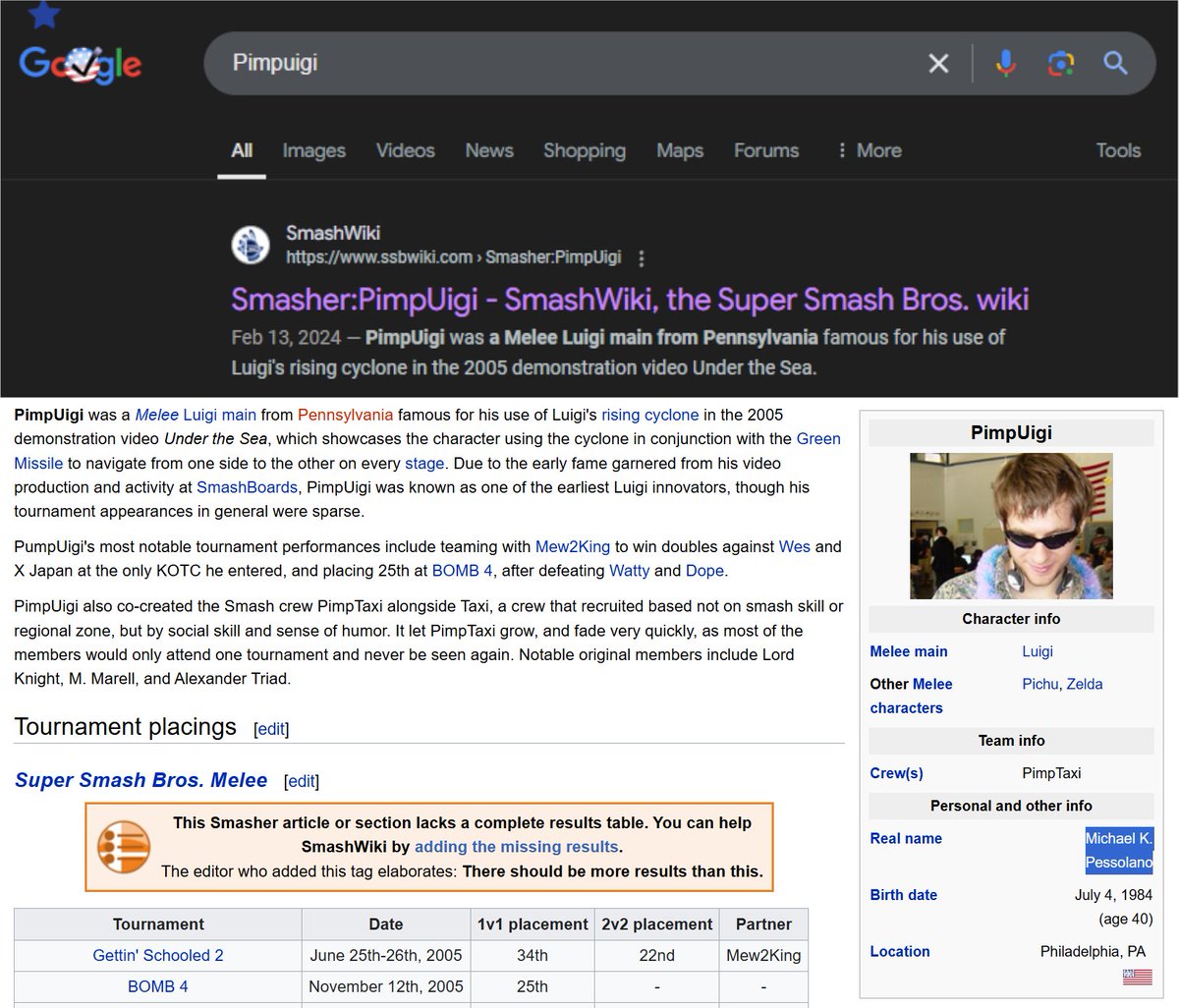Open Zelda character link in infobox

1085,684
